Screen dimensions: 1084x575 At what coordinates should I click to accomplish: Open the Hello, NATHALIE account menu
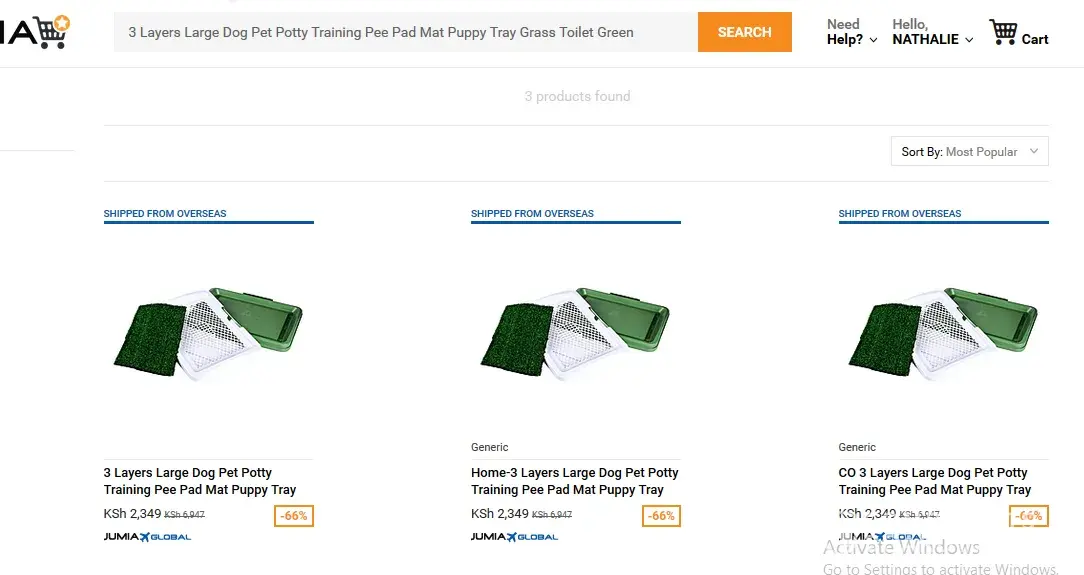coord(932,32)
